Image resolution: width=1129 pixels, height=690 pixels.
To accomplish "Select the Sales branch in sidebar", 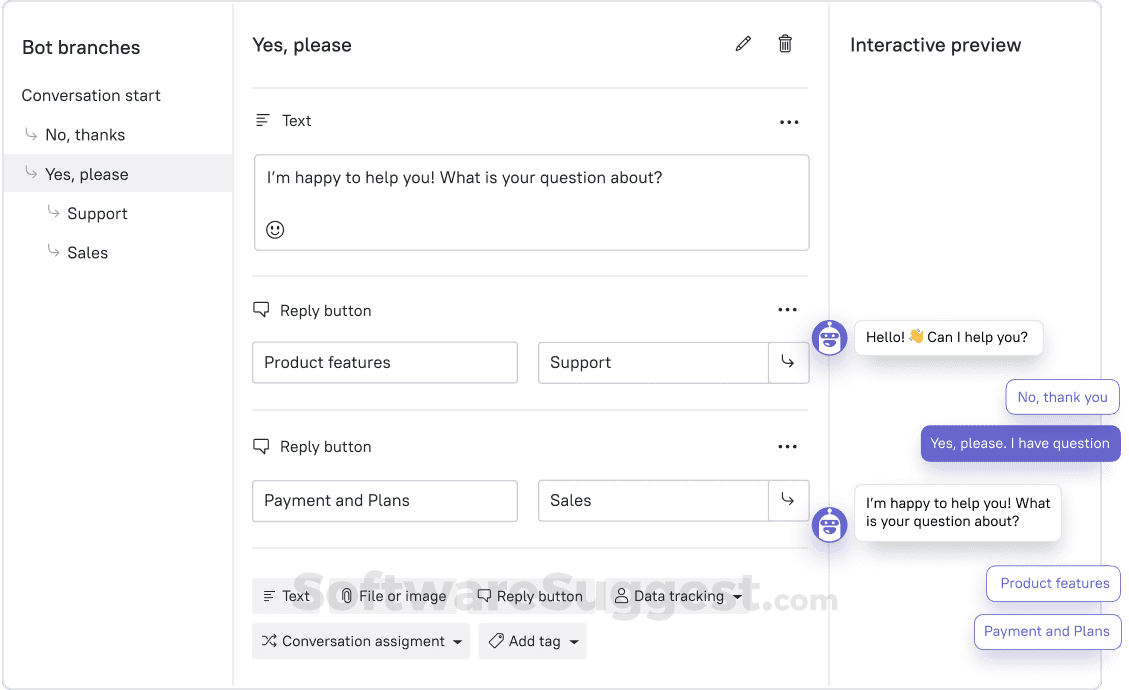I will [87, 253].
